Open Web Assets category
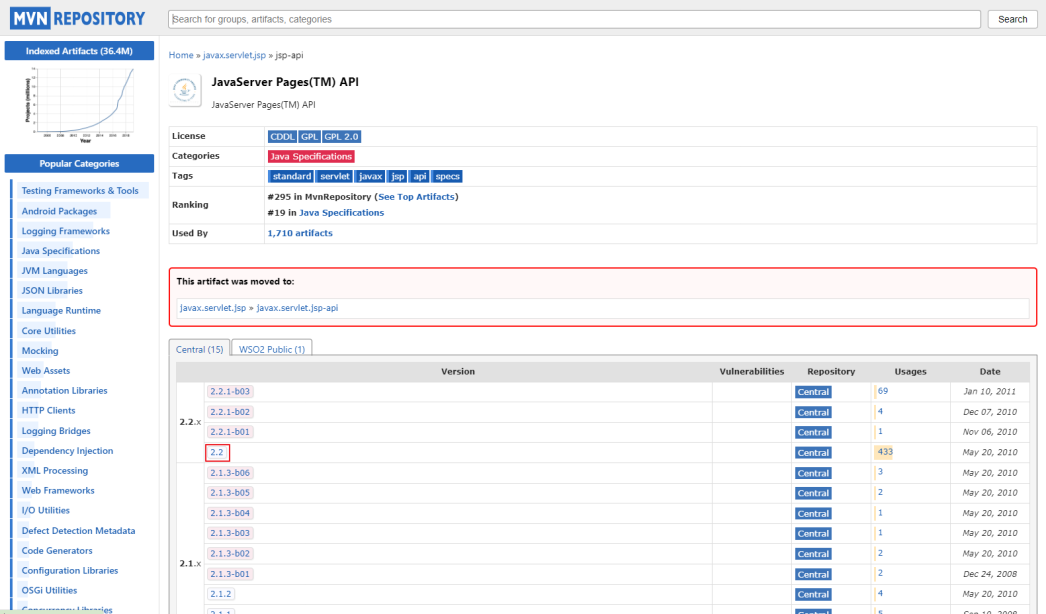 tap(46, 371)
